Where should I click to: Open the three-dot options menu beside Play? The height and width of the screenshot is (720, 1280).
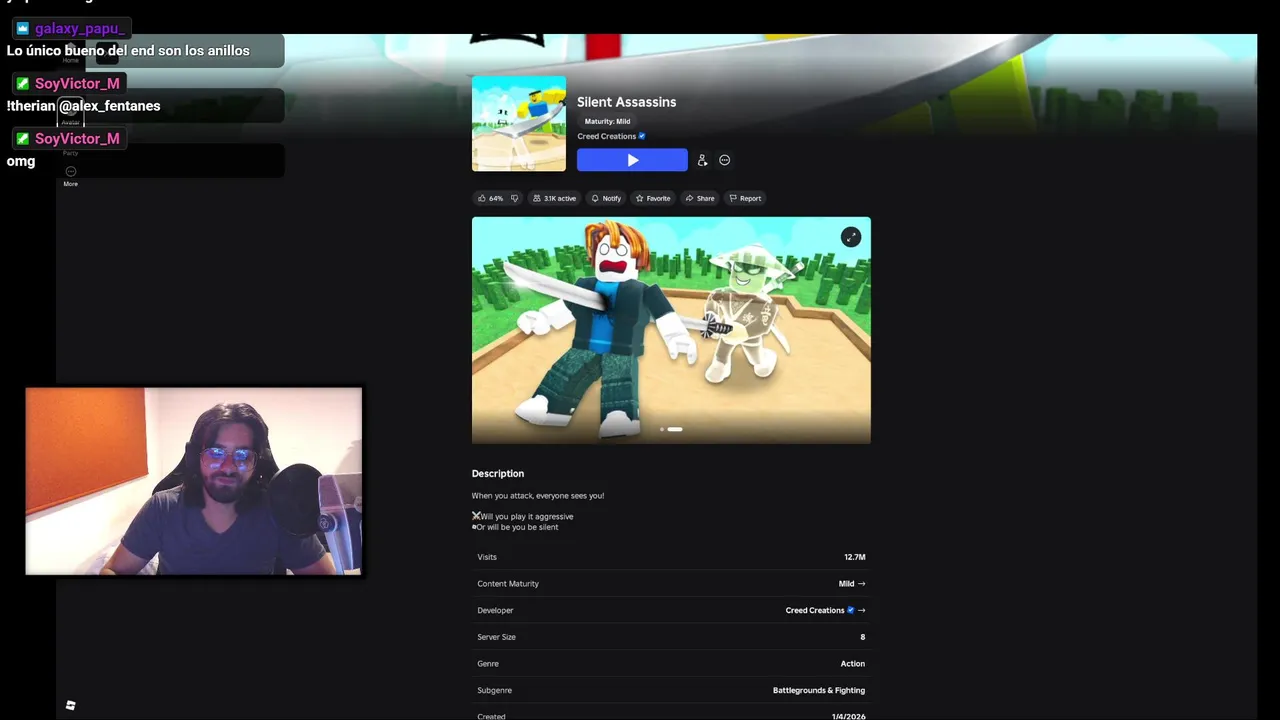pyautogui.click(x=725, y=160)
